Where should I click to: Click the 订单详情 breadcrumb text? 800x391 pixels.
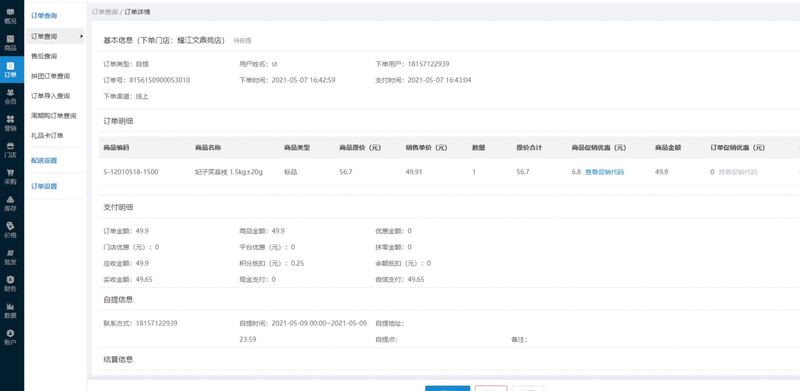pos(137,12)
